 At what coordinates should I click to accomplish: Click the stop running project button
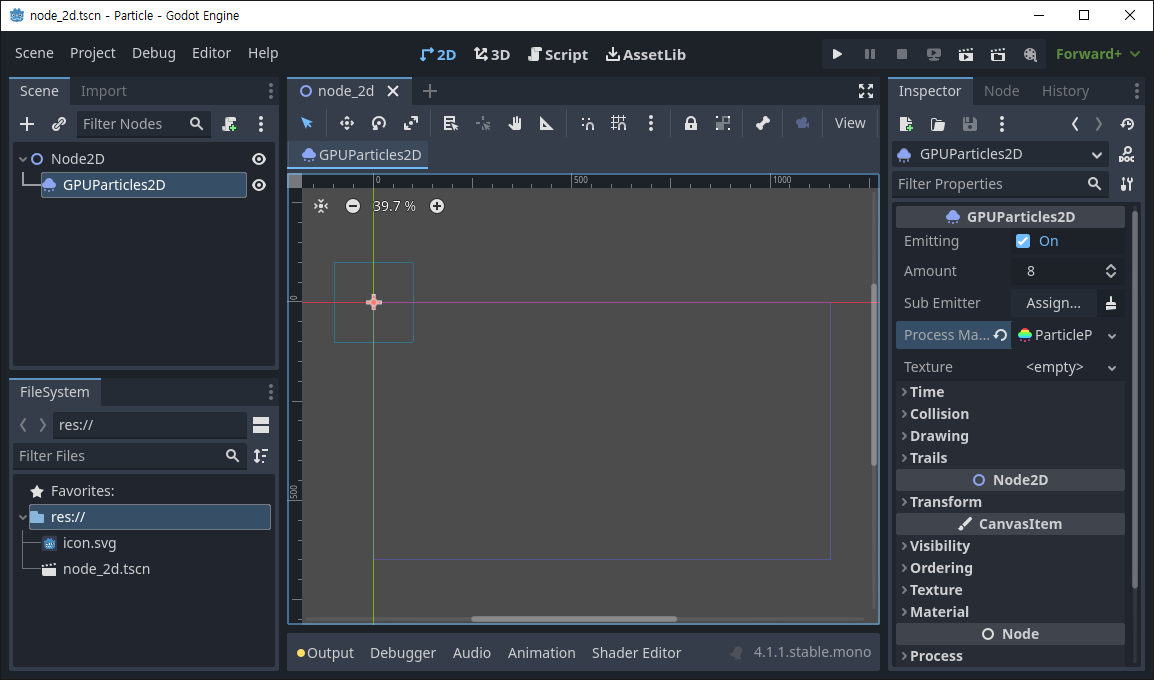pyautogui.click(x=902, y=54)
